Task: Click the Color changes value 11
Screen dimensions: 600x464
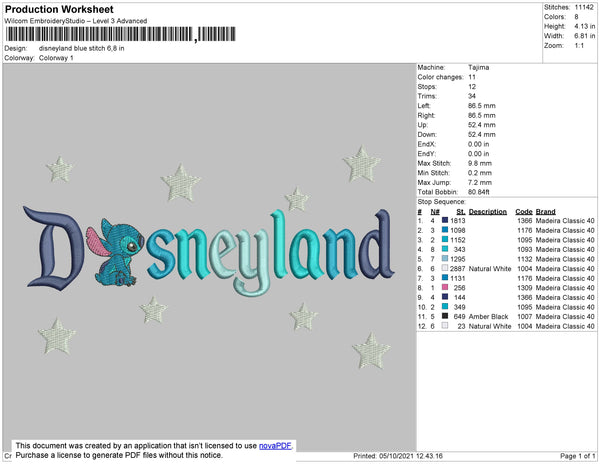Action: tap(472, 77)
